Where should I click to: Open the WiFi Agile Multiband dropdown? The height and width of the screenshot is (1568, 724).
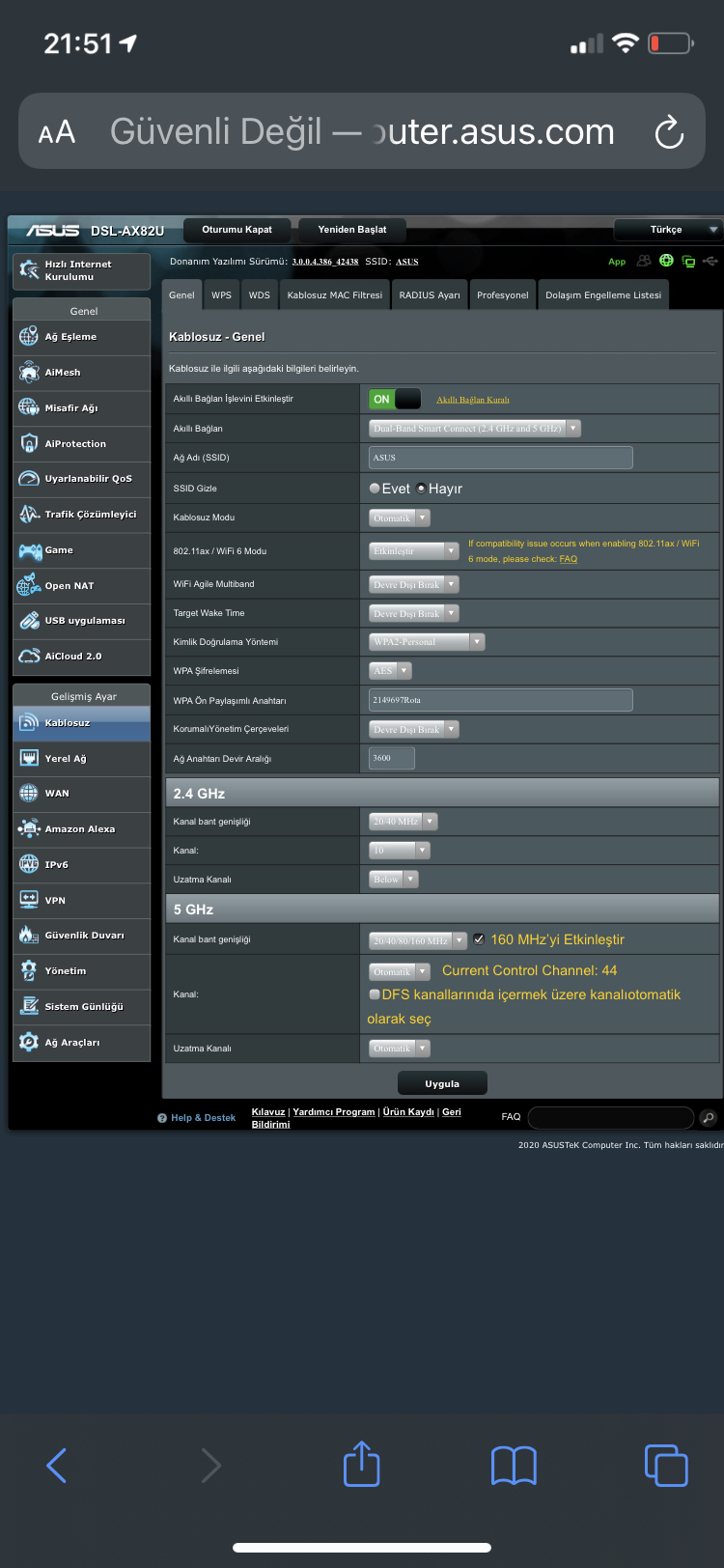414,584
